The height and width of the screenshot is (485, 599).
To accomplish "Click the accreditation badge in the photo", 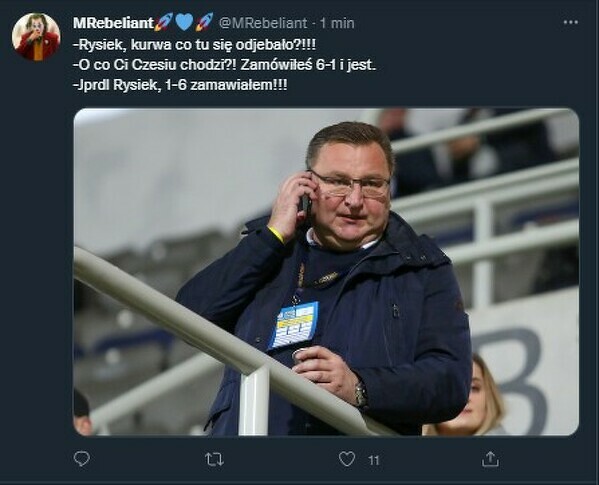I will (x=293, y=325).
